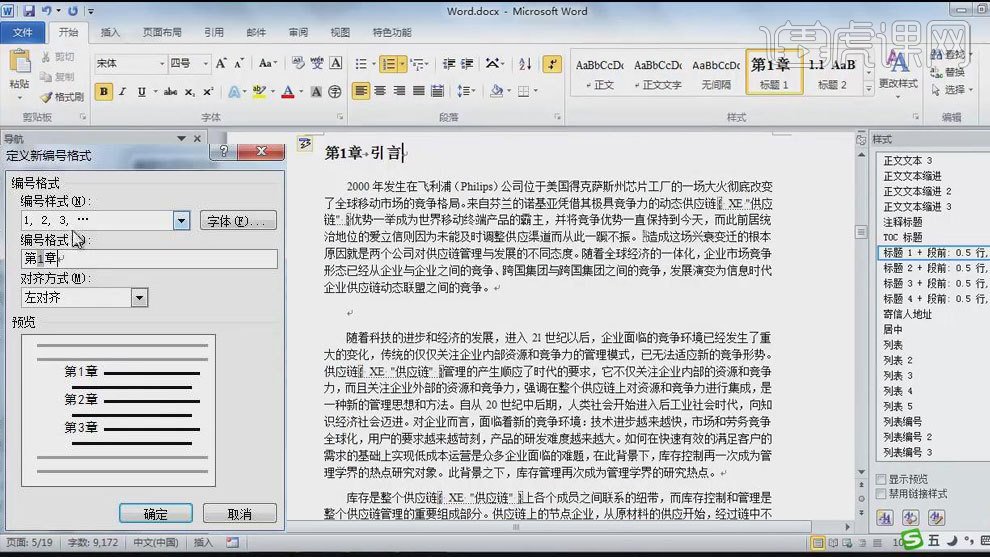Switch to the 视图 ribbon tab
The height and width of the screenshot is (557, 990).
pos(340,32)
